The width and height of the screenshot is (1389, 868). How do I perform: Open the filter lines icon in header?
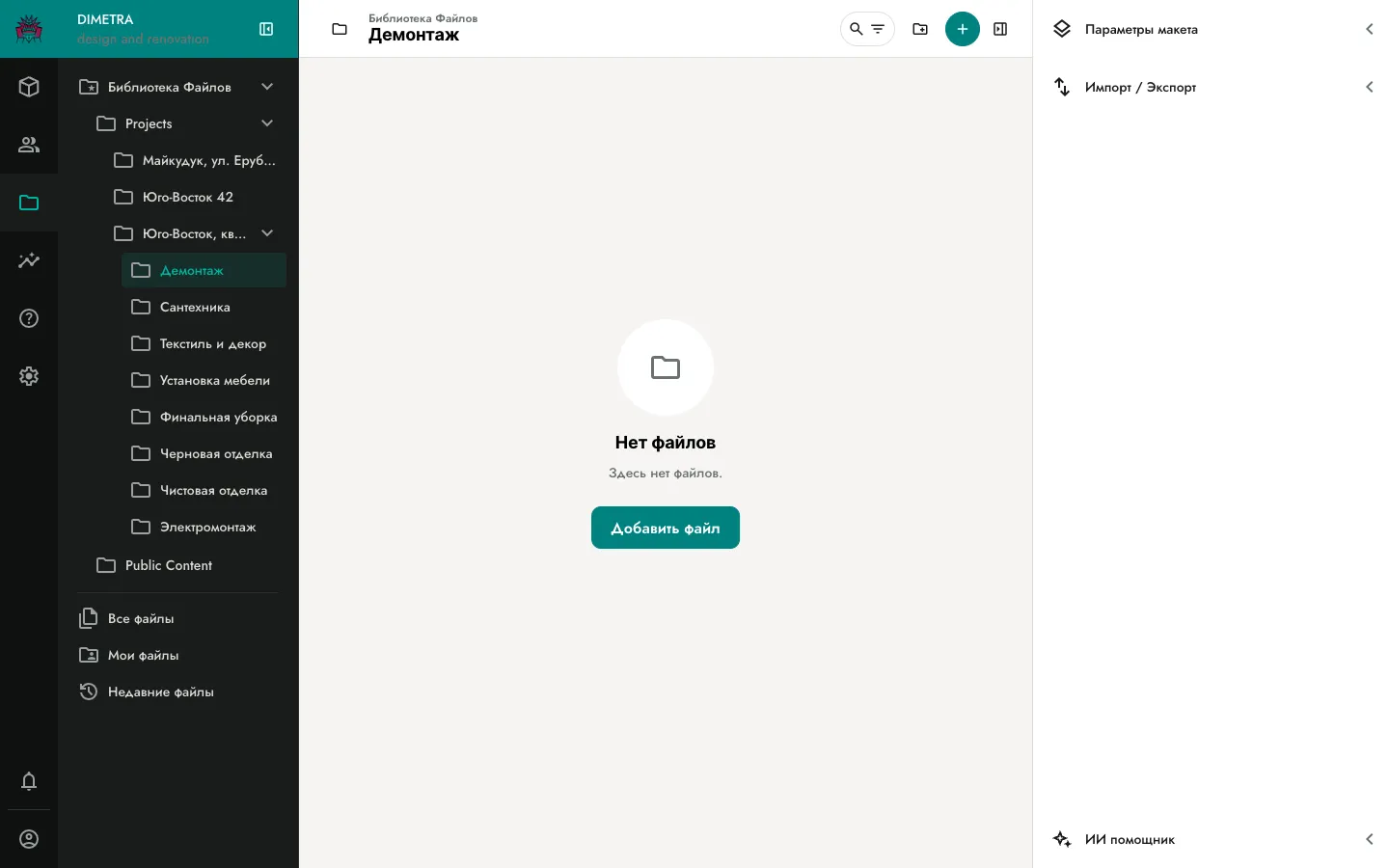coord(878,29)
